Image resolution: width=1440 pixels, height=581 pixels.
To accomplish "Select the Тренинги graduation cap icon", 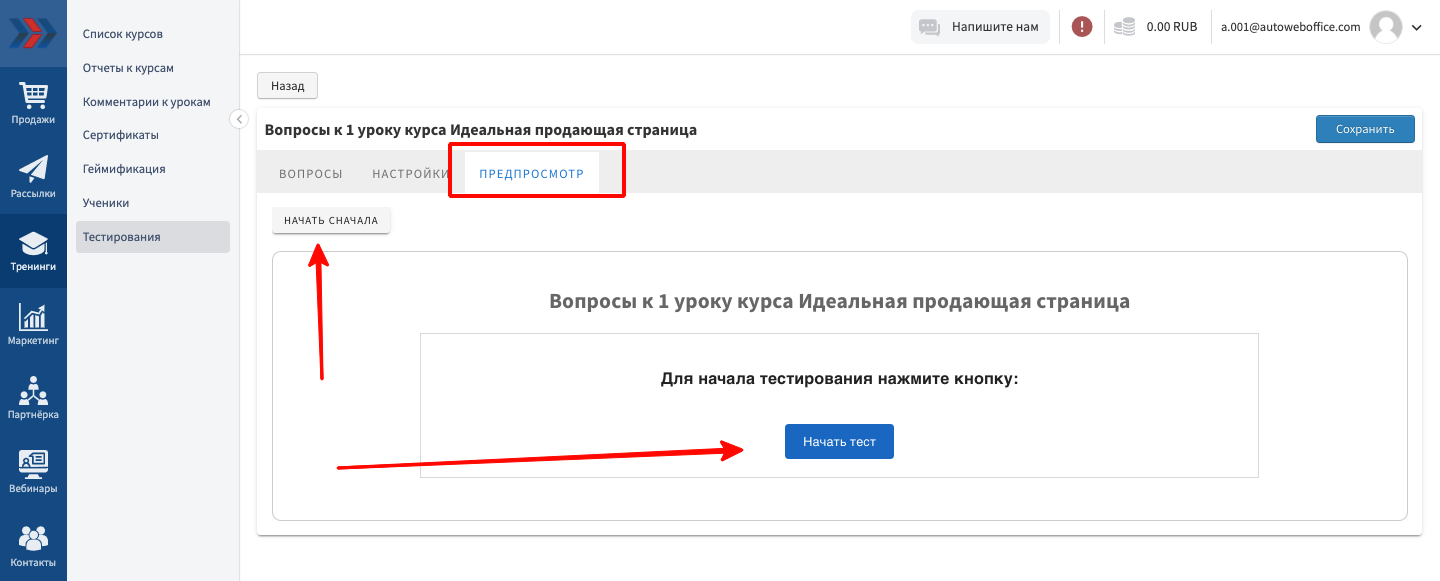I will (x=33, y=251).
